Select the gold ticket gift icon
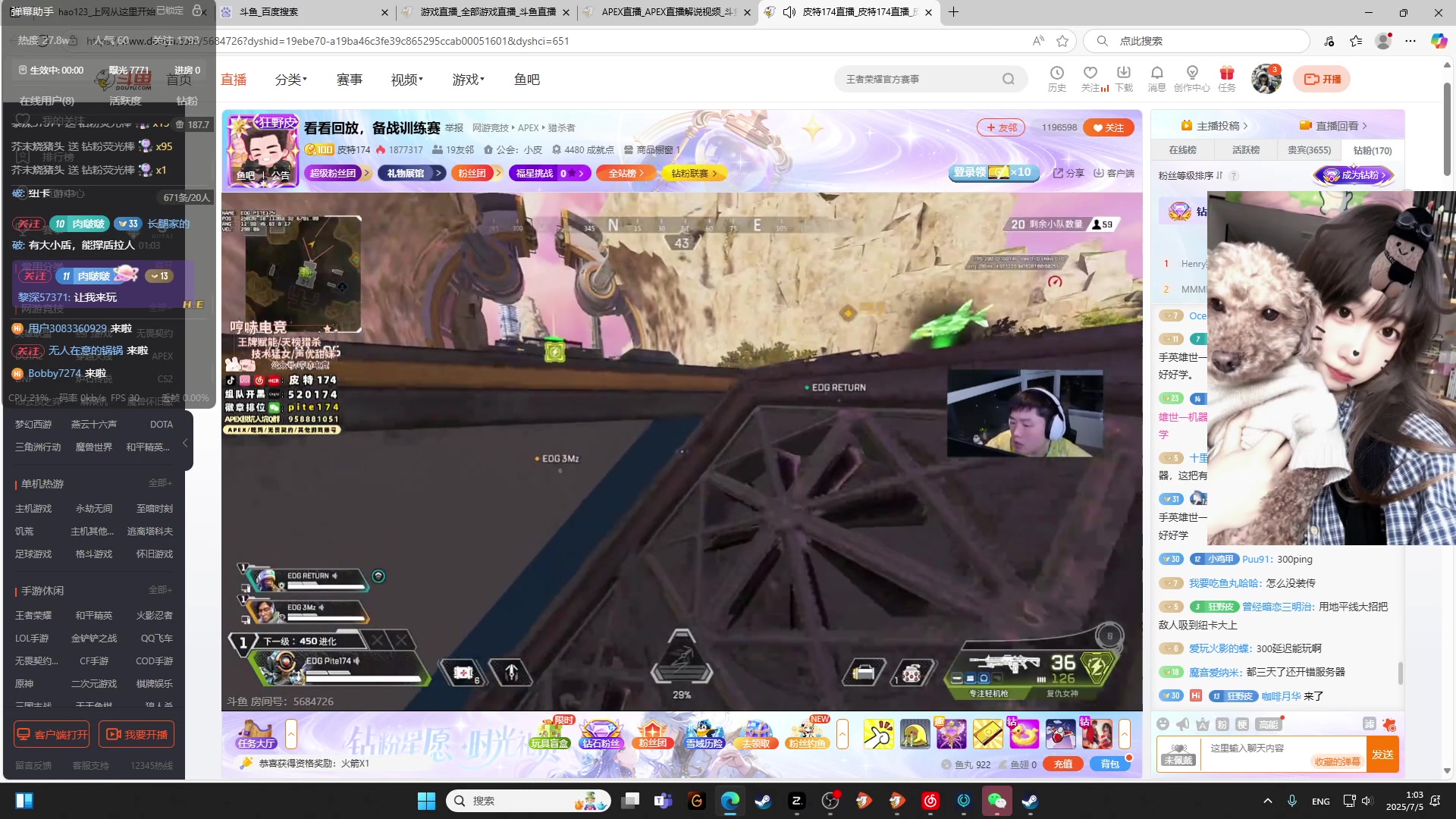Image resolution: width=1456 pixels, height=819 pixels. coord(987,734)
